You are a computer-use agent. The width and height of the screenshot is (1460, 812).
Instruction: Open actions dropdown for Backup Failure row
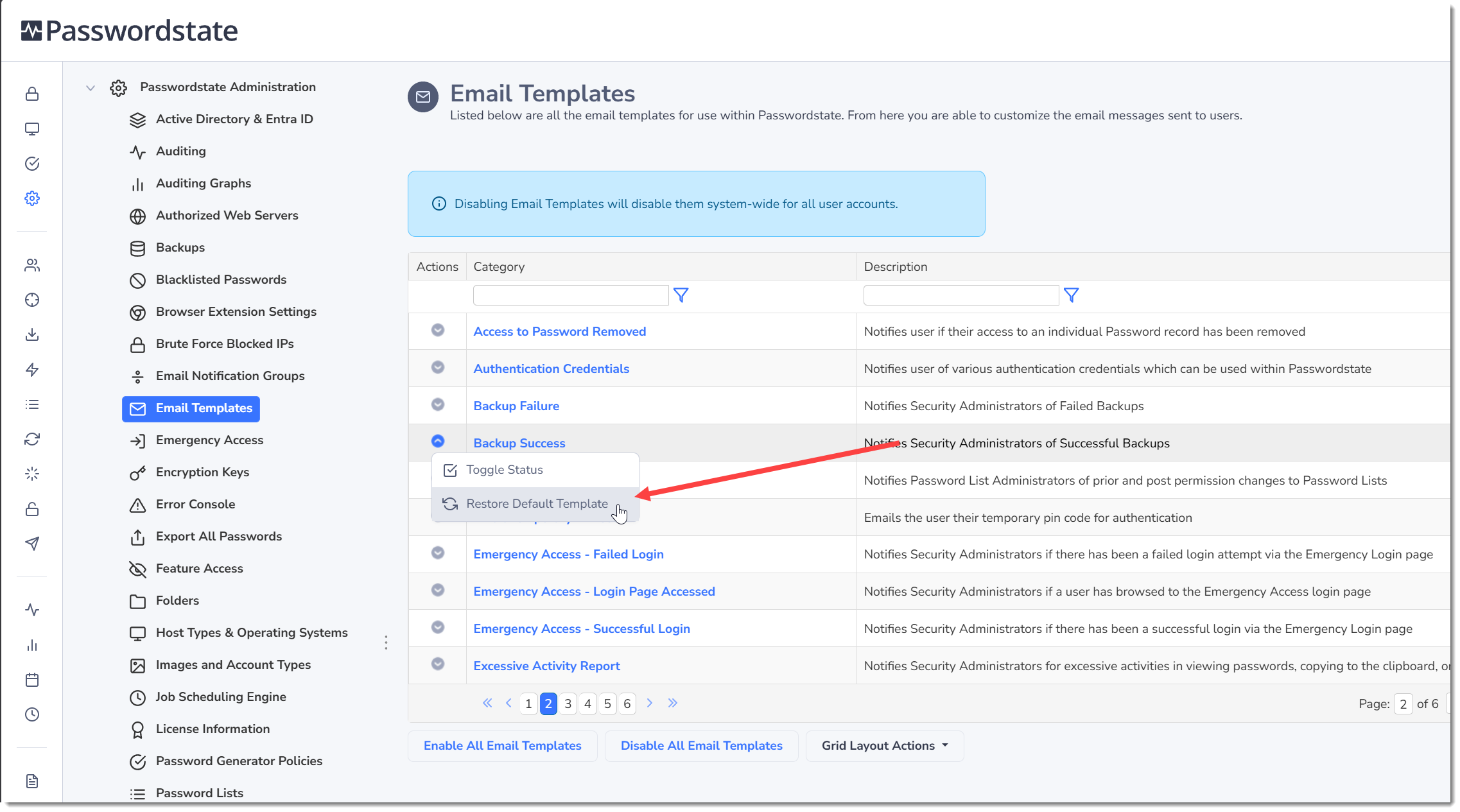438,404
